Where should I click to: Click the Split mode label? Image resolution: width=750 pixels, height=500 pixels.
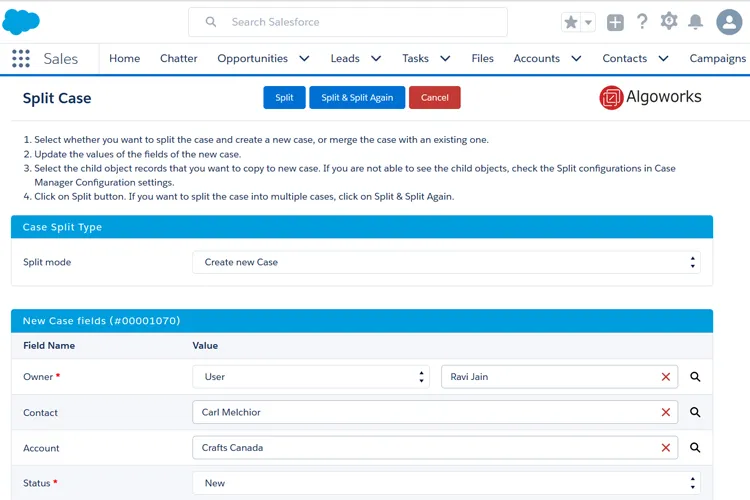pos(47,262)
